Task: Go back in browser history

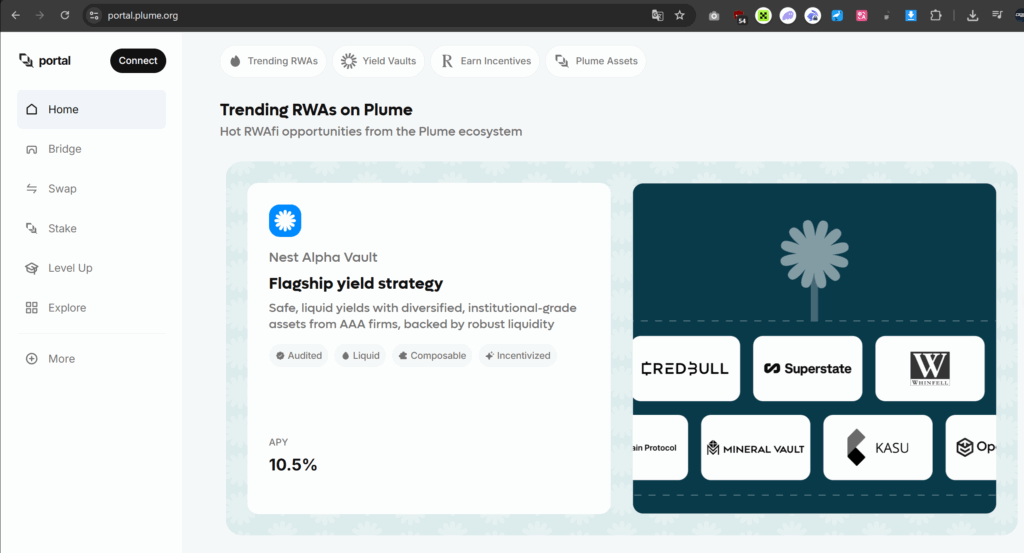Action: pyautogui.click(x=16, y=15)
